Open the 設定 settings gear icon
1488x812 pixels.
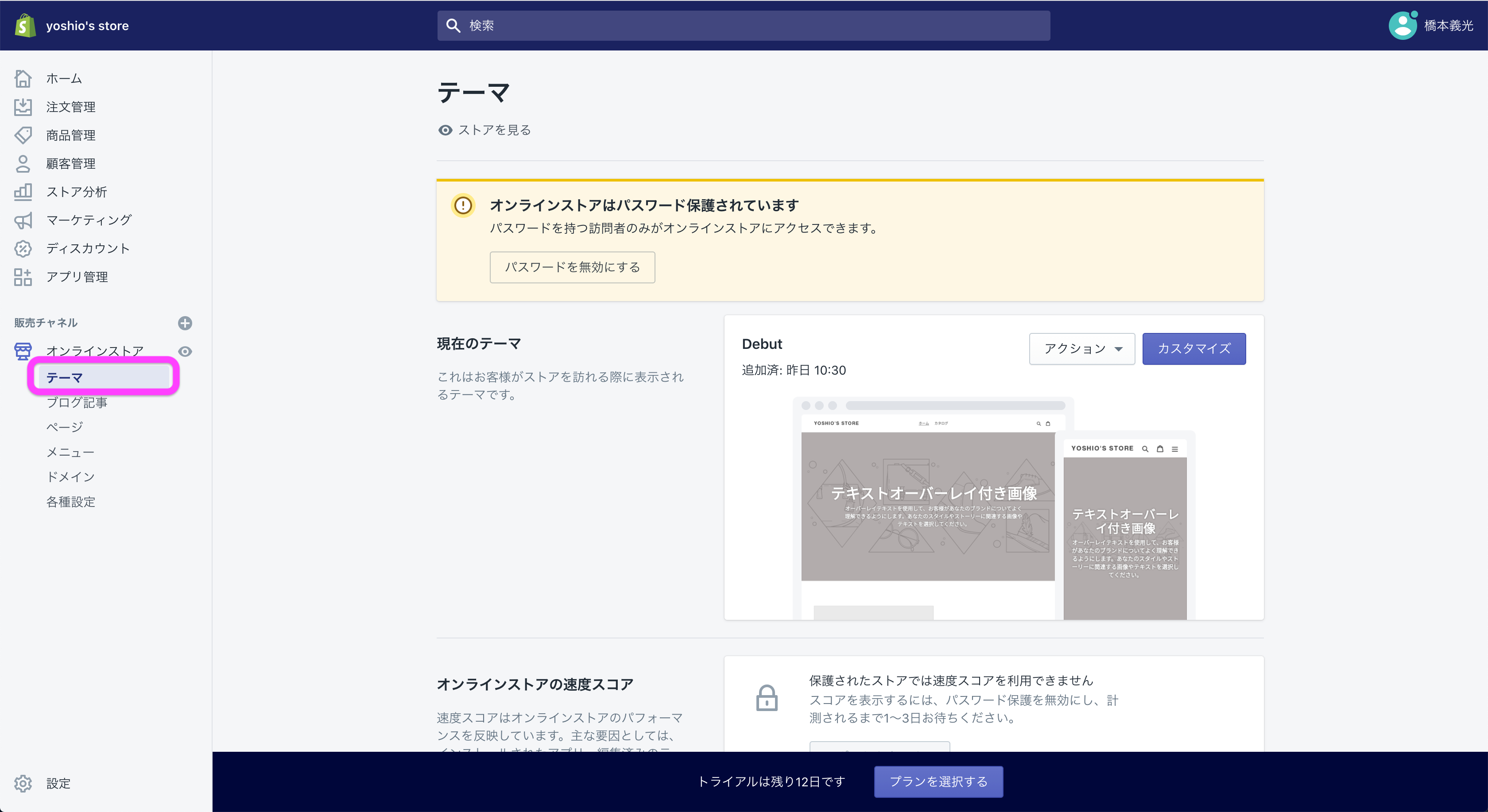tap(23, 784)
